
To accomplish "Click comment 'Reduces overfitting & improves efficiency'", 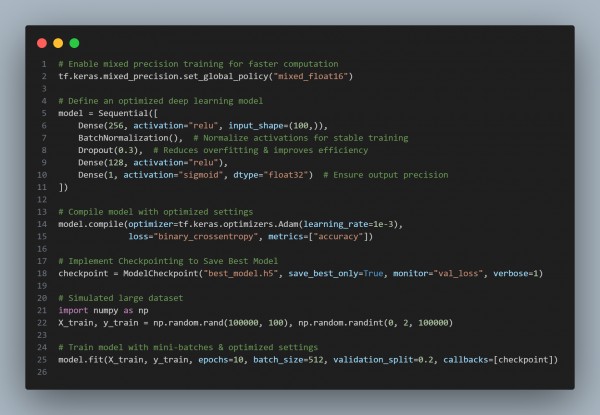I will [x=261, y=150].
